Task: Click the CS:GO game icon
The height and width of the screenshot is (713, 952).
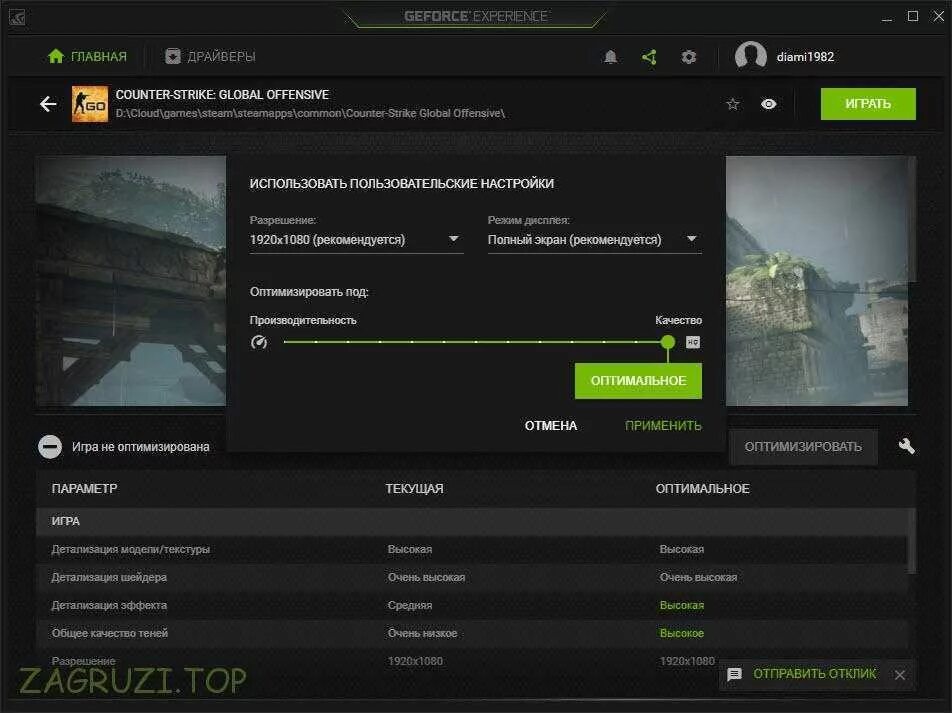Action: pyautogui.click(x=90, y=104)
